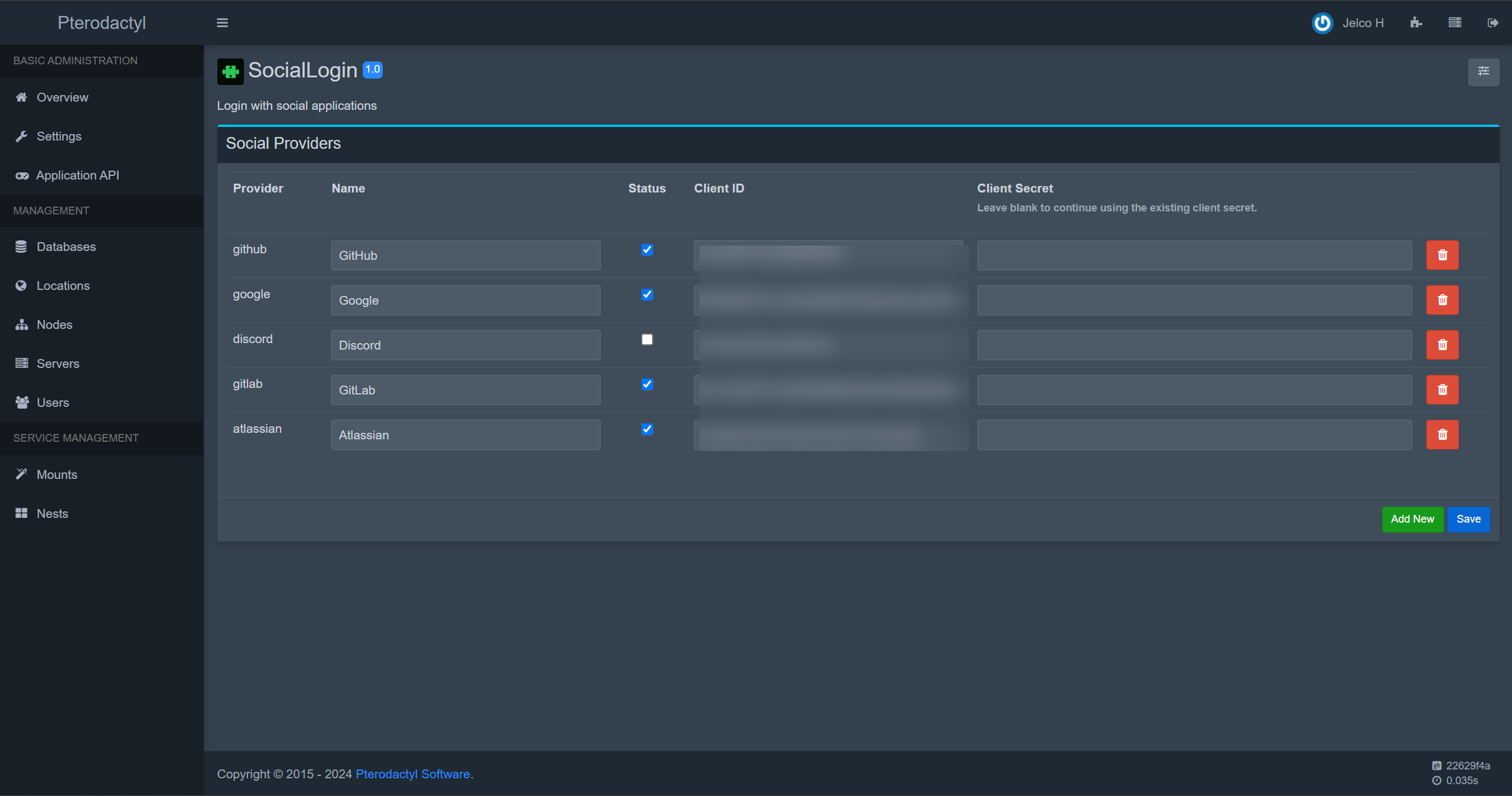Delete the discord provider with trash icon

click(x=1442, y=345)
